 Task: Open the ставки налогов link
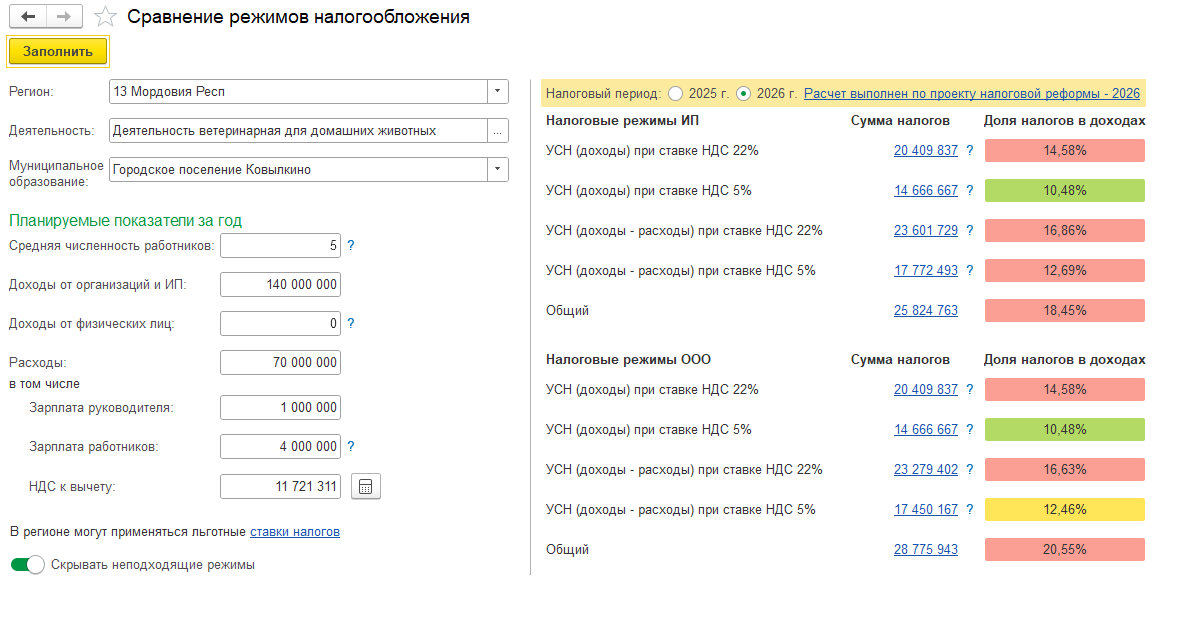(x=294, y=532)
